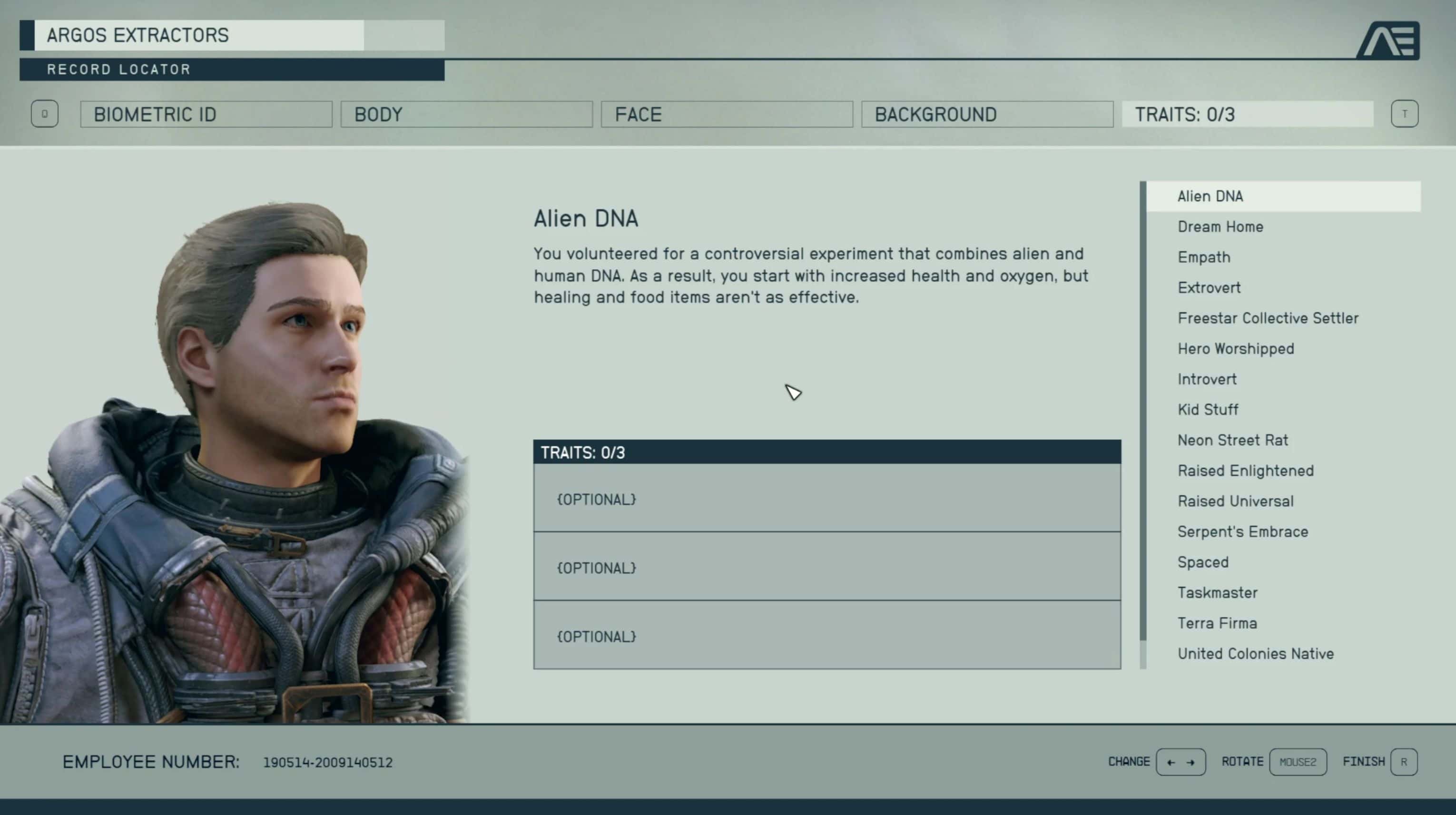Open the Biometric ID tab

click(206, 115)
